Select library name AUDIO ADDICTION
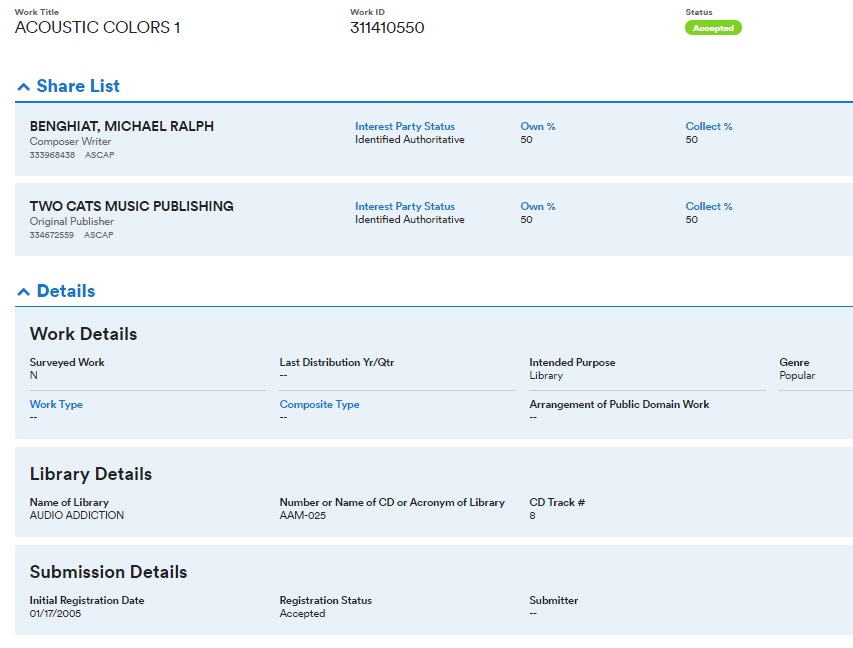This screenshot has height=648, width=853. pyautogui.click(x=77, y=515)
